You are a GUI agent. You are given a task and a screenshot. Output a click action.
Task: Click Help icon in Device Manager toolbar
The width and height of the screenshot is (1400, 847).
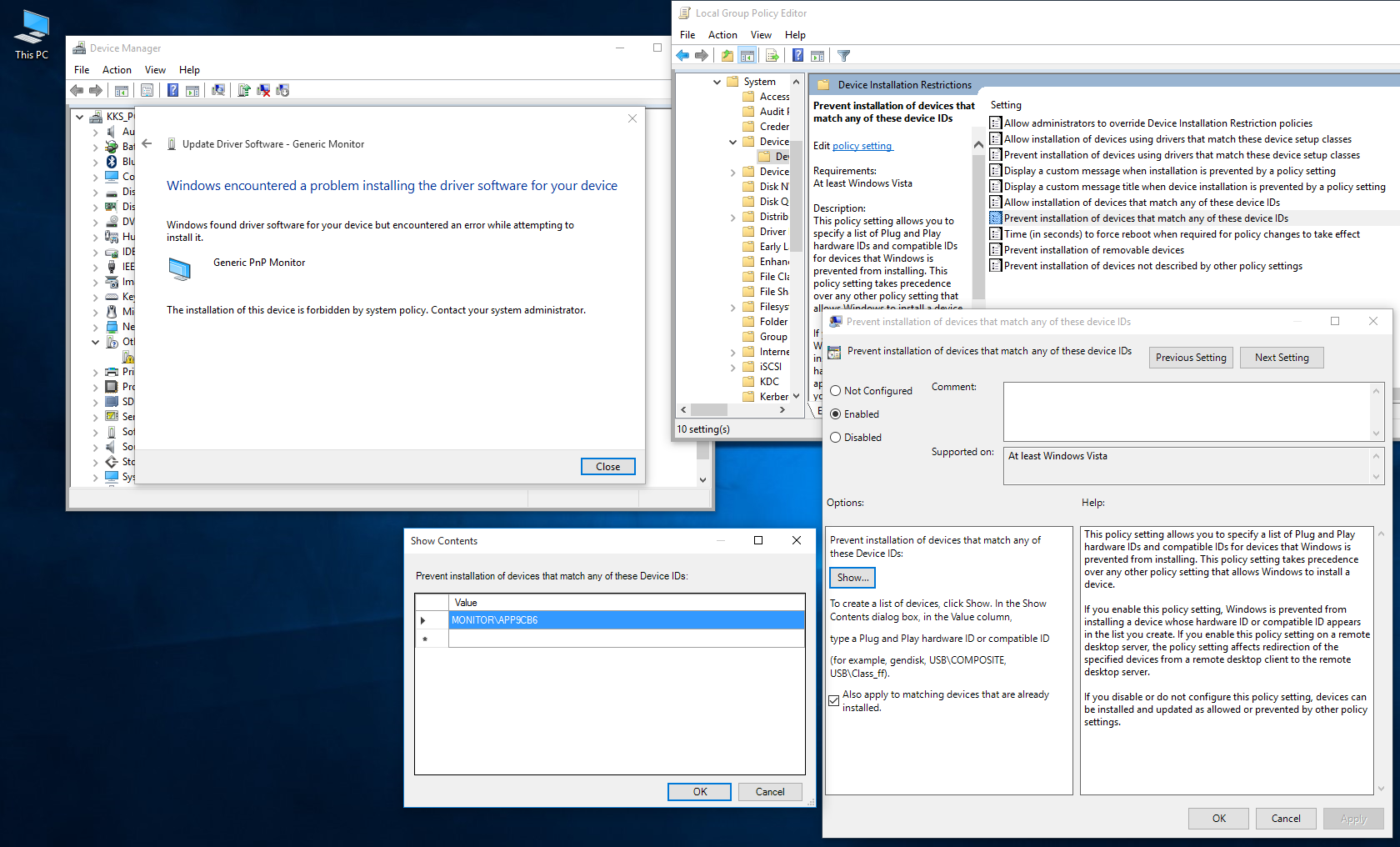pos(172,90)
